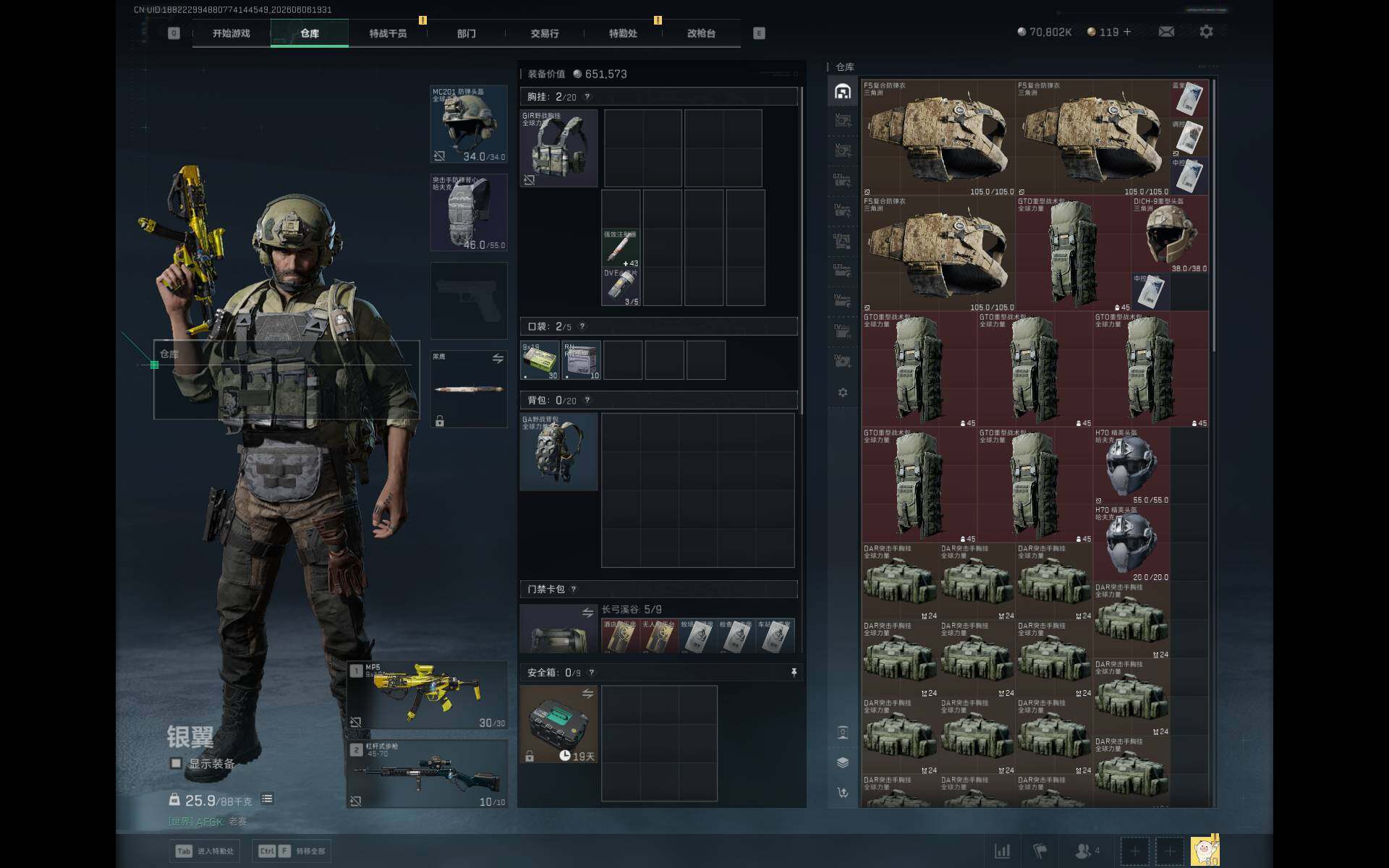Click the cart sell icon in stash sidebar
The width and height of the screenshot is (1389, 868).
pyautogui.click(x=843, y=793)
